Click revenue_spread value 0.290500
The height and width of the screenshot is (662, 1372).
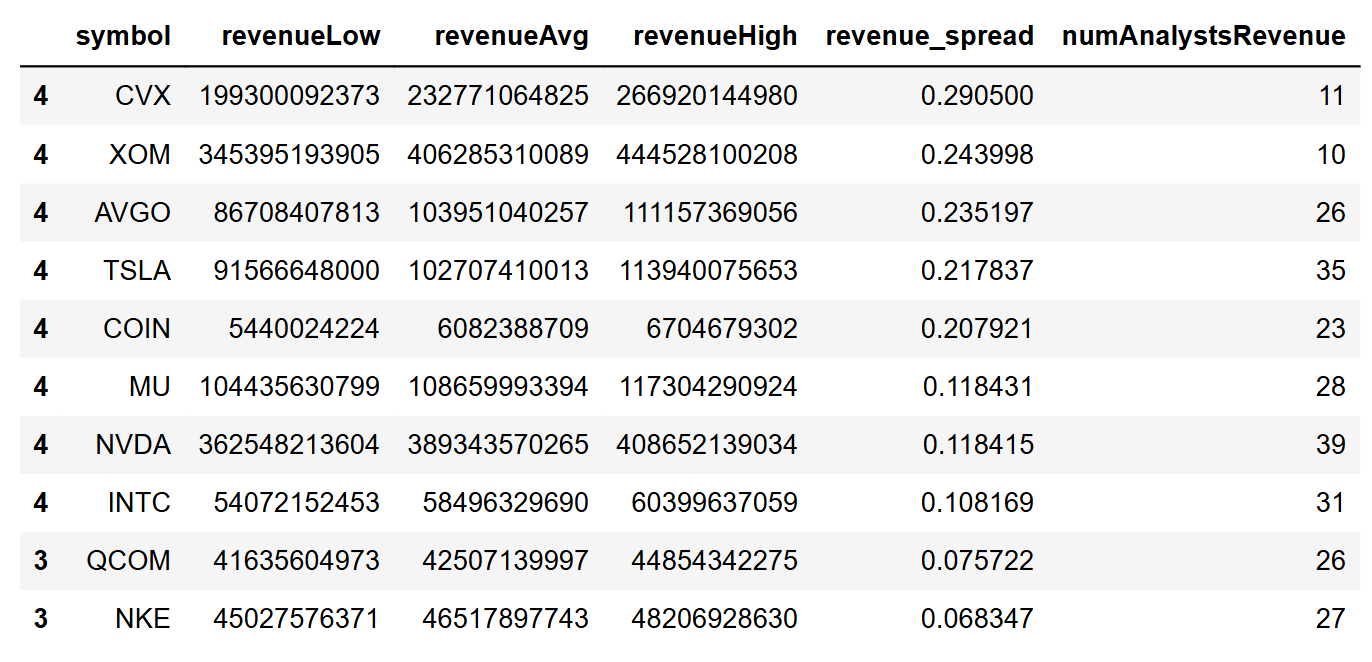[978, 96]
